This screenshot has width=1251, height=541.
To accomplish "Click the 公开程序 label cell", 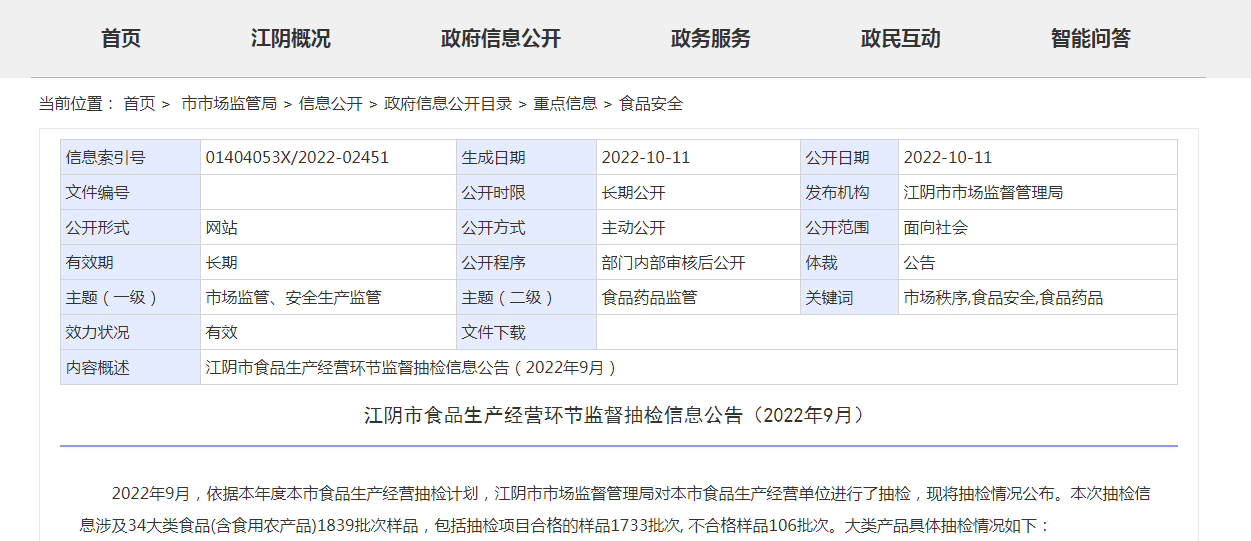I will coord(527,262).
